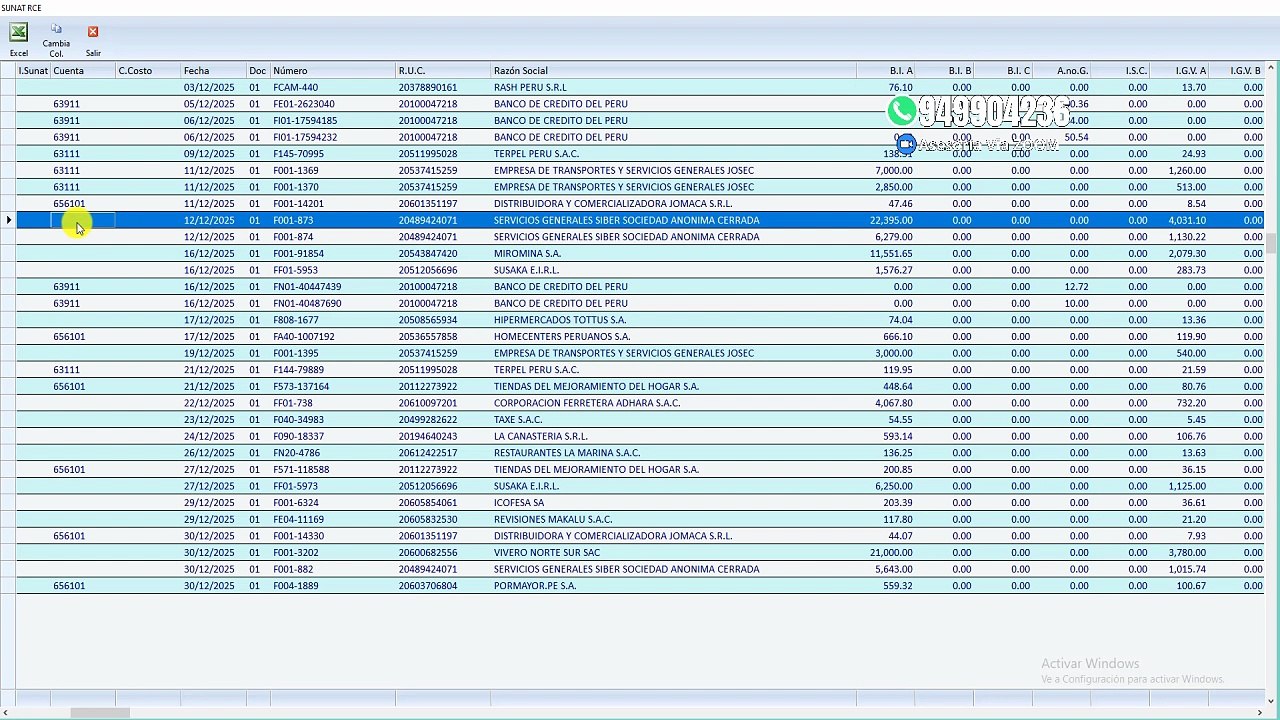Click the horizontal scrollbar thumb at bottom
This screenshot has width=1280, height=720.
100,713
